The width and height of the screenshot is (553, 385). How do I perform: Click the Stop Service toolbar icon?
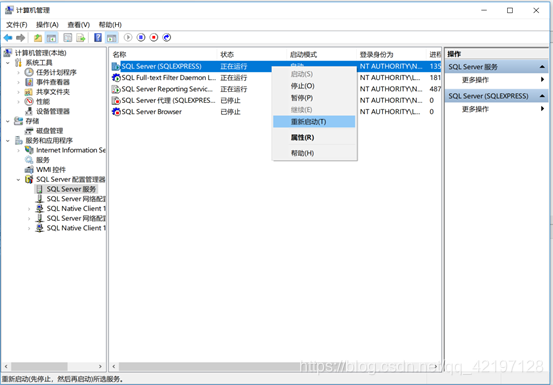point(141,37)
